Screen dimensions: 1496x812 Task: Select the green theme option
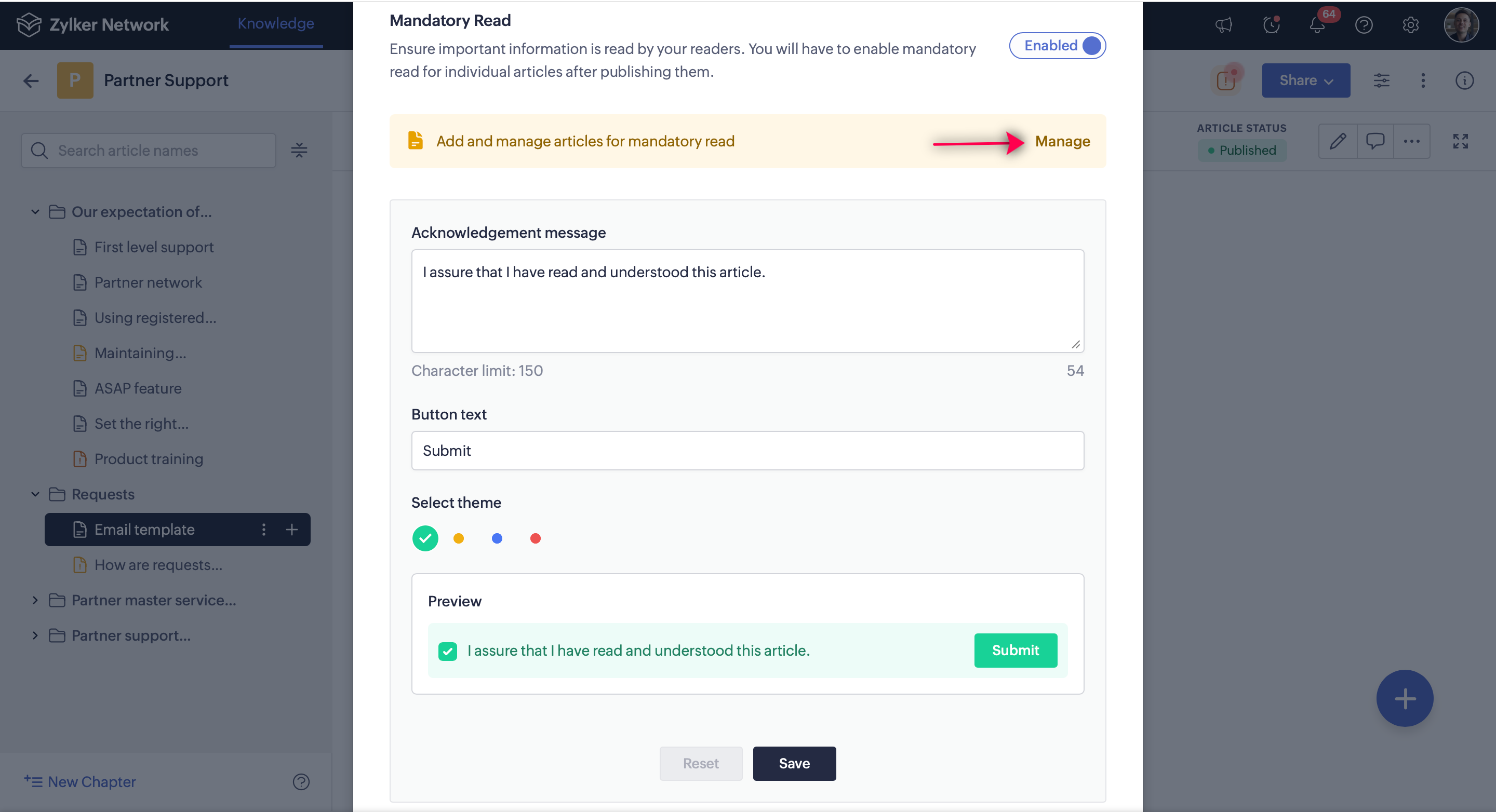(425, 538)
